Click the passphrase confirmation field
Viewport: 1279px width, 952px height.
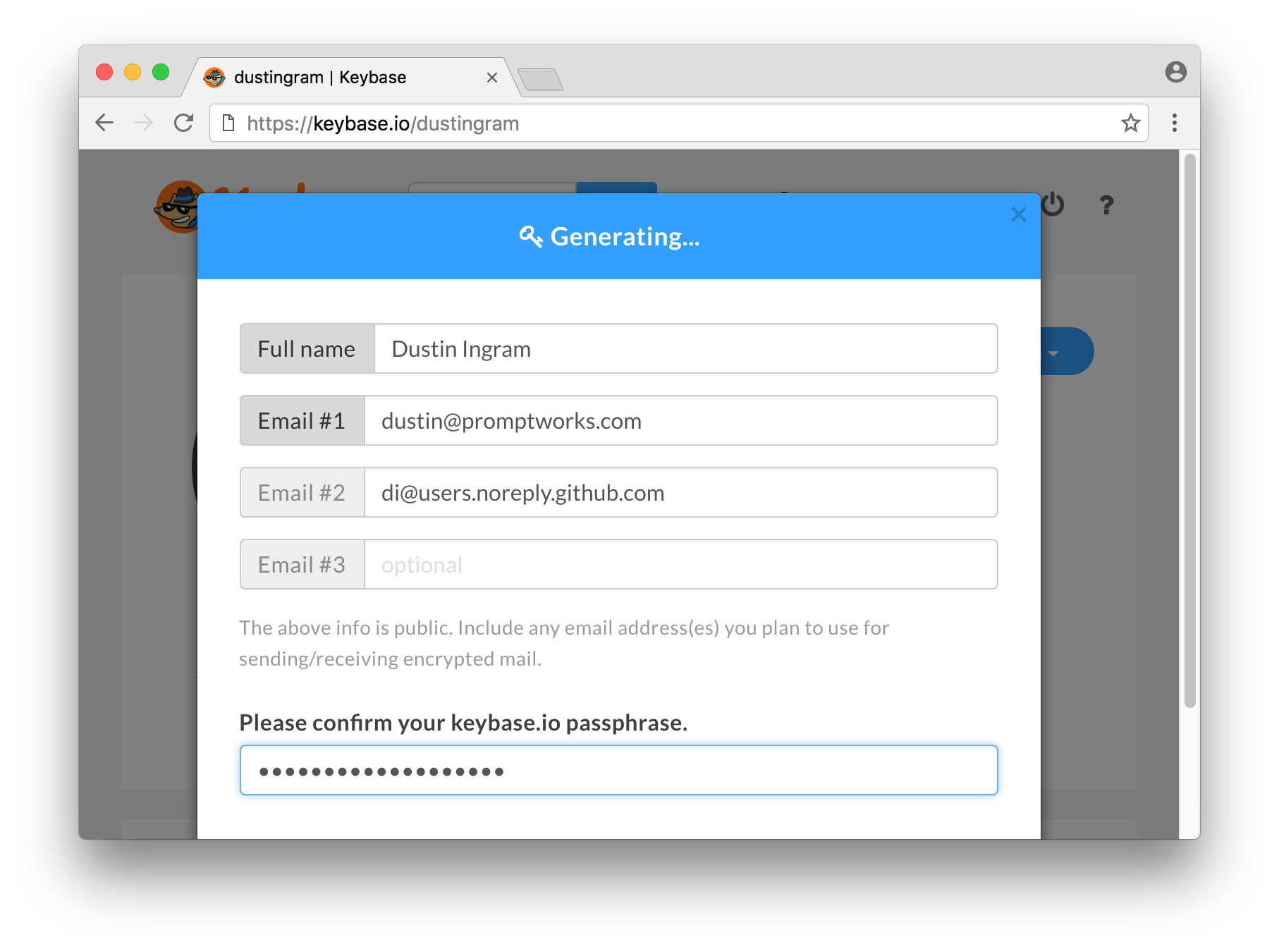click(x=618, y=770)
